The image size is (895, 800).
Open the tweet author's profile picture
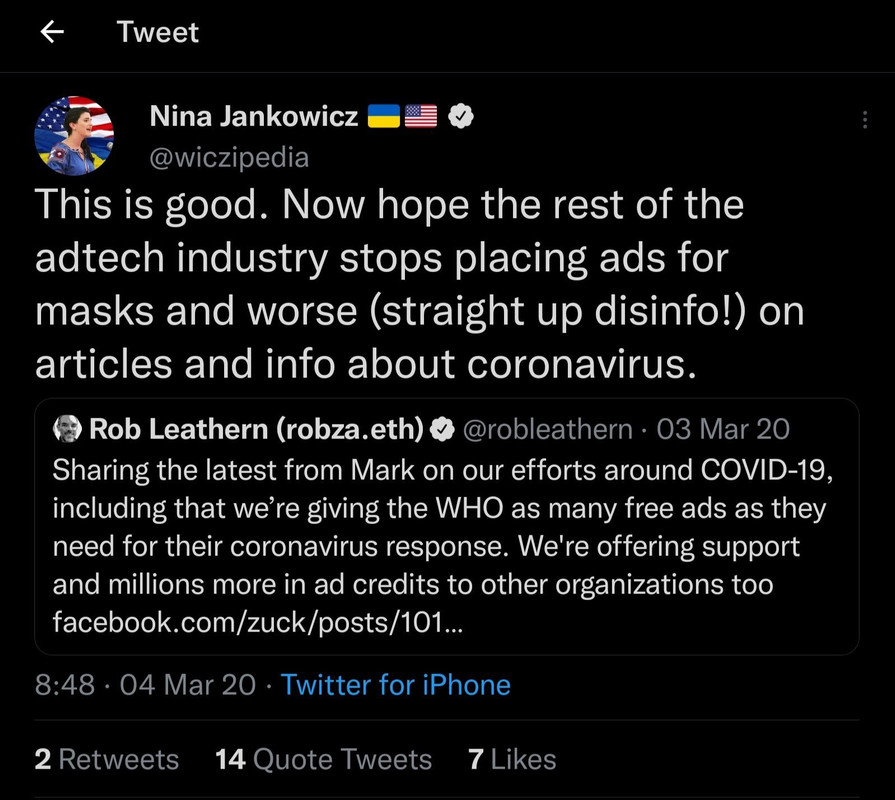tap(74, 136)
